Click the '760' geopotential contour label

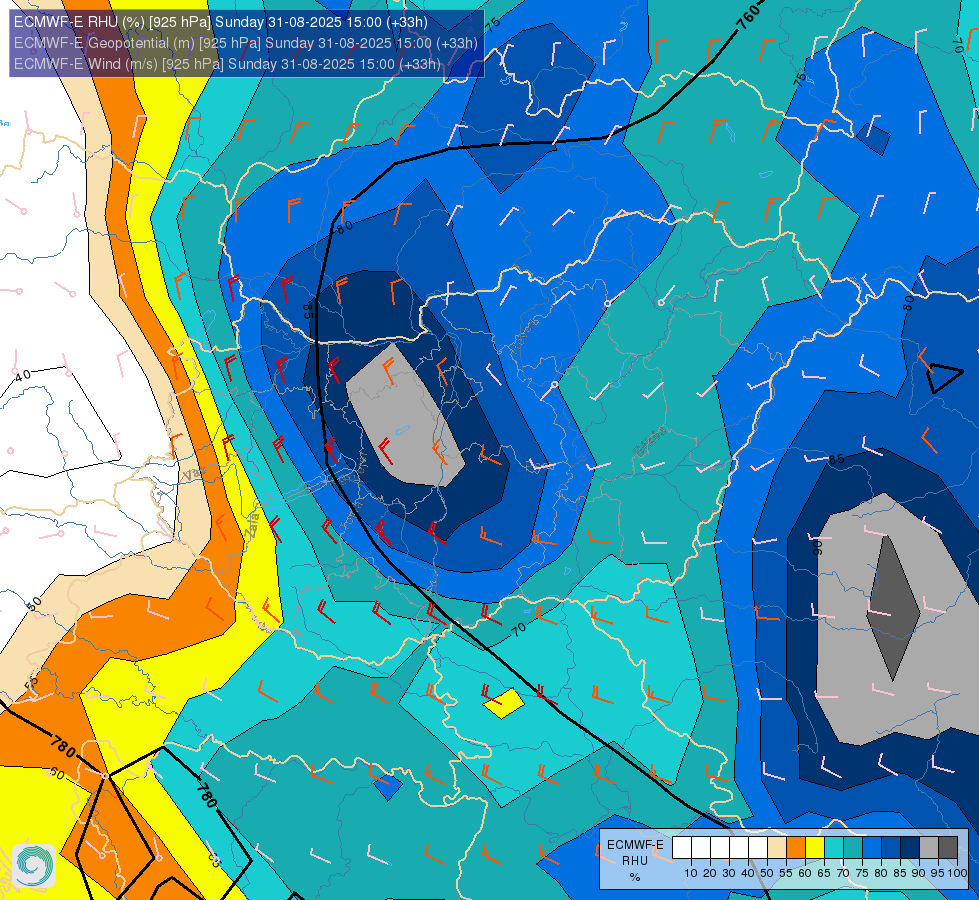click(749, 17)
